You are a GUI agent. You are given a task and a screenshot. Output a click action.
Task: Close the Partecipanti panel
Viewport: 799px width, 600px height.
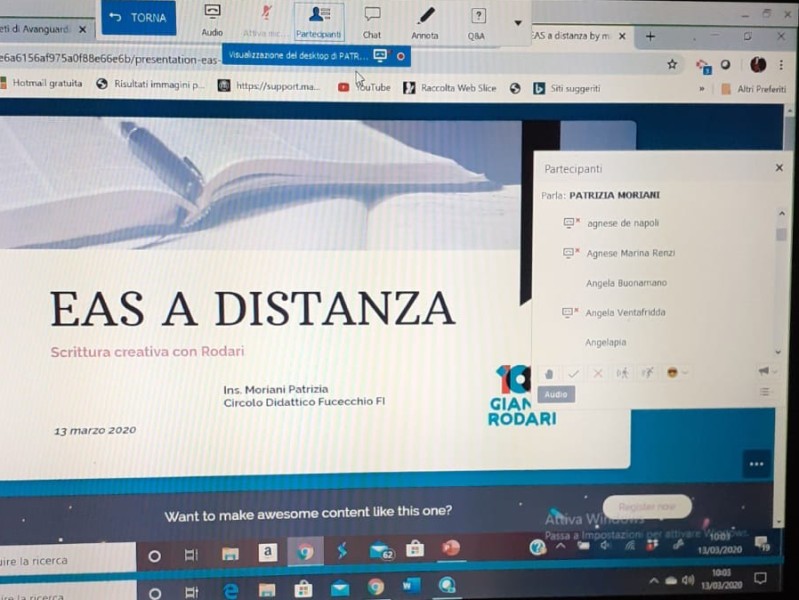(779, 168)
